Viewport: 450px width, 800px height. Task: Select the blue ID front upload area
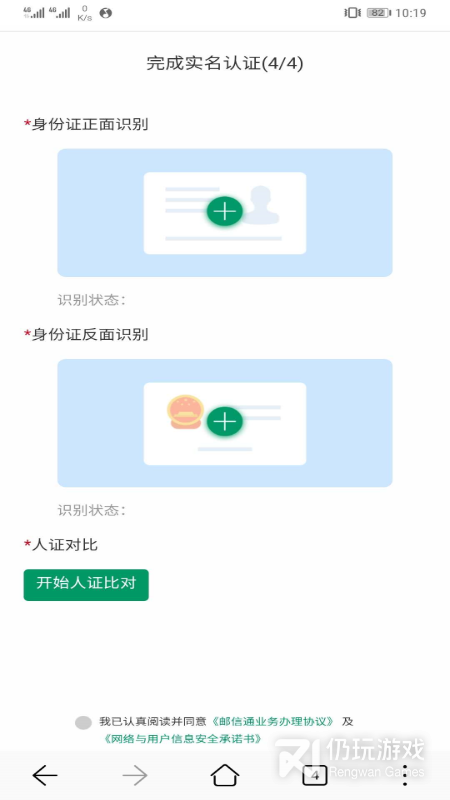pyautogui.click(x=225, y=213)
